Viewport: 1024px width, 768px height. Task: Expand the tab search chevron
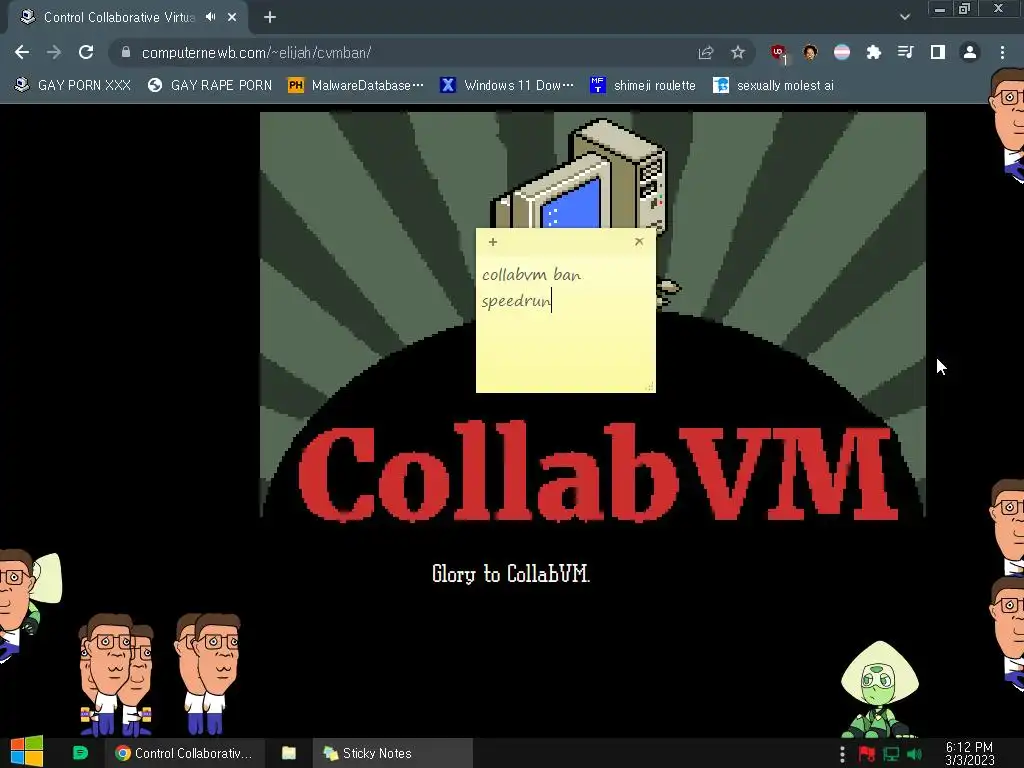pyautogui.click(x=904, y=17)
